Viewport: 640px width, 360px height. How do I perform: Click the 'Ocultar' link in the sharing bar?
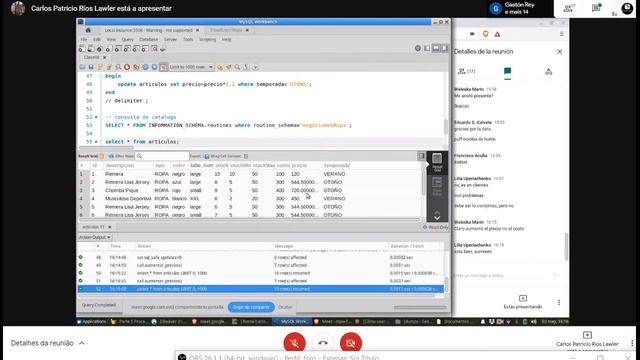point(285,307)
